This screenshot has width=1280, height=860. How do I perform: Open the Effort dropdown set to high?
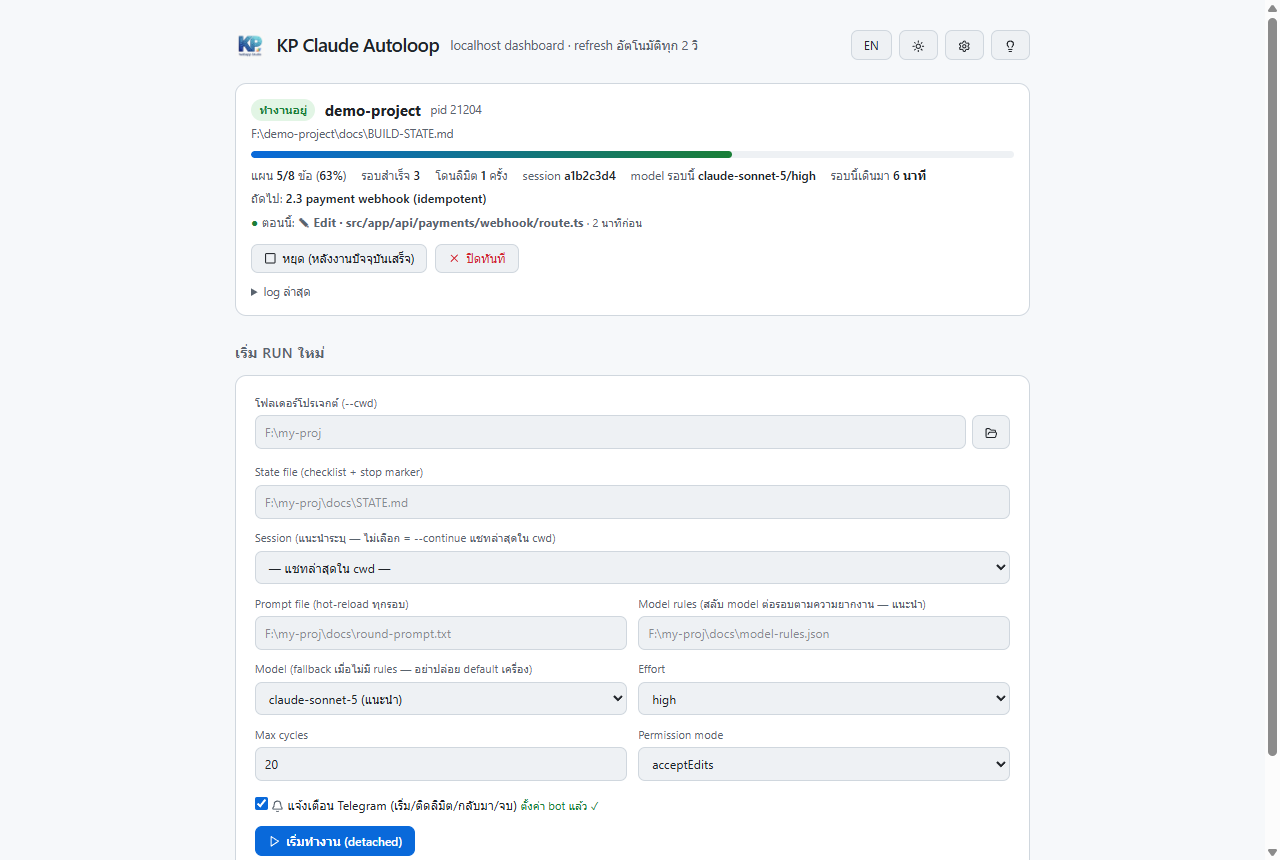click(x=824, y=699)
